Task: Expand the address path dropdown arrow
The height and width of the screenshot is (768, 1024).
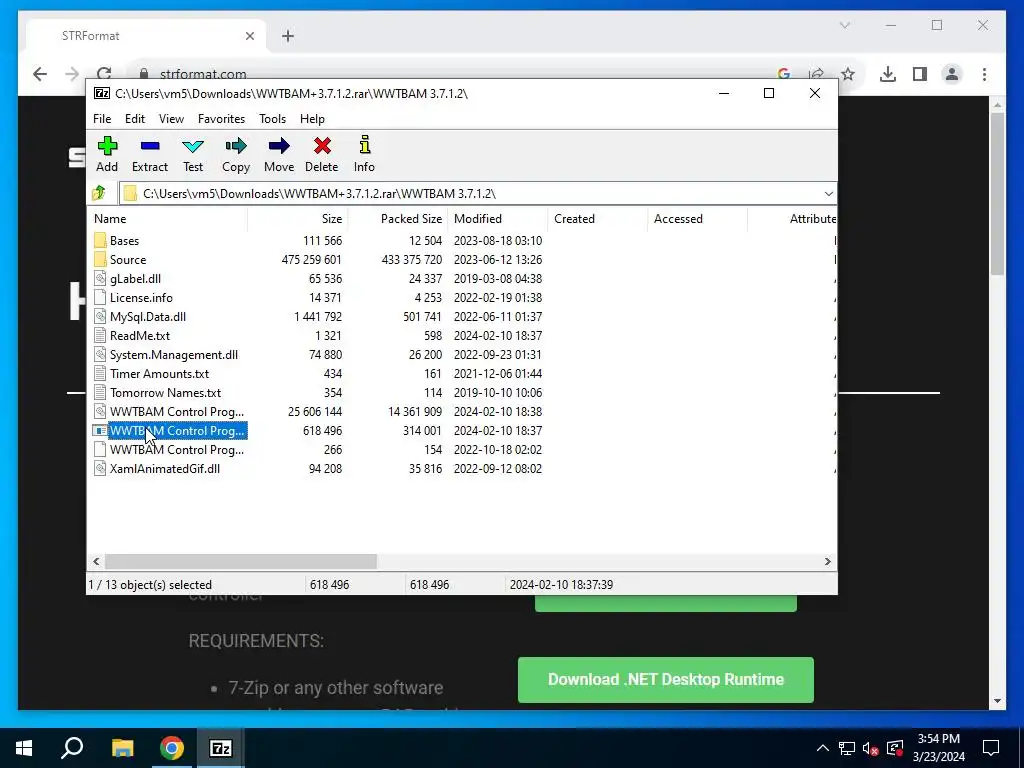Action: tap(828, 193)
